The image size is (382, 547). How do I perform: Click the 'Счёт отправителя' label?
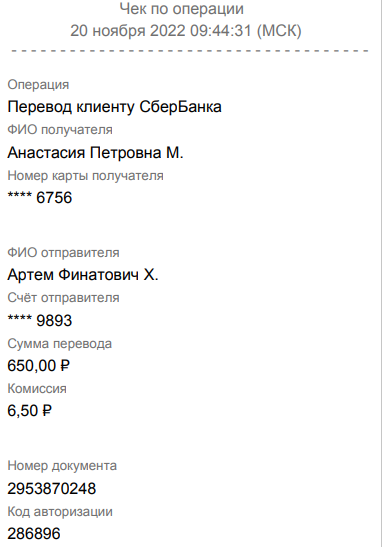click(x=63, y=298)
